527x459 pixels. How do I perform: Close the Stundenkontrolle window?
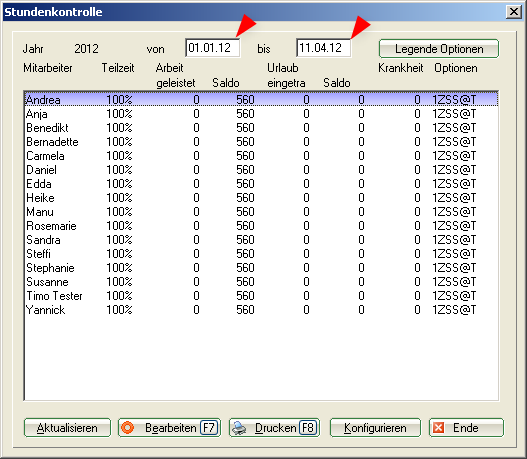click(514, 12)
